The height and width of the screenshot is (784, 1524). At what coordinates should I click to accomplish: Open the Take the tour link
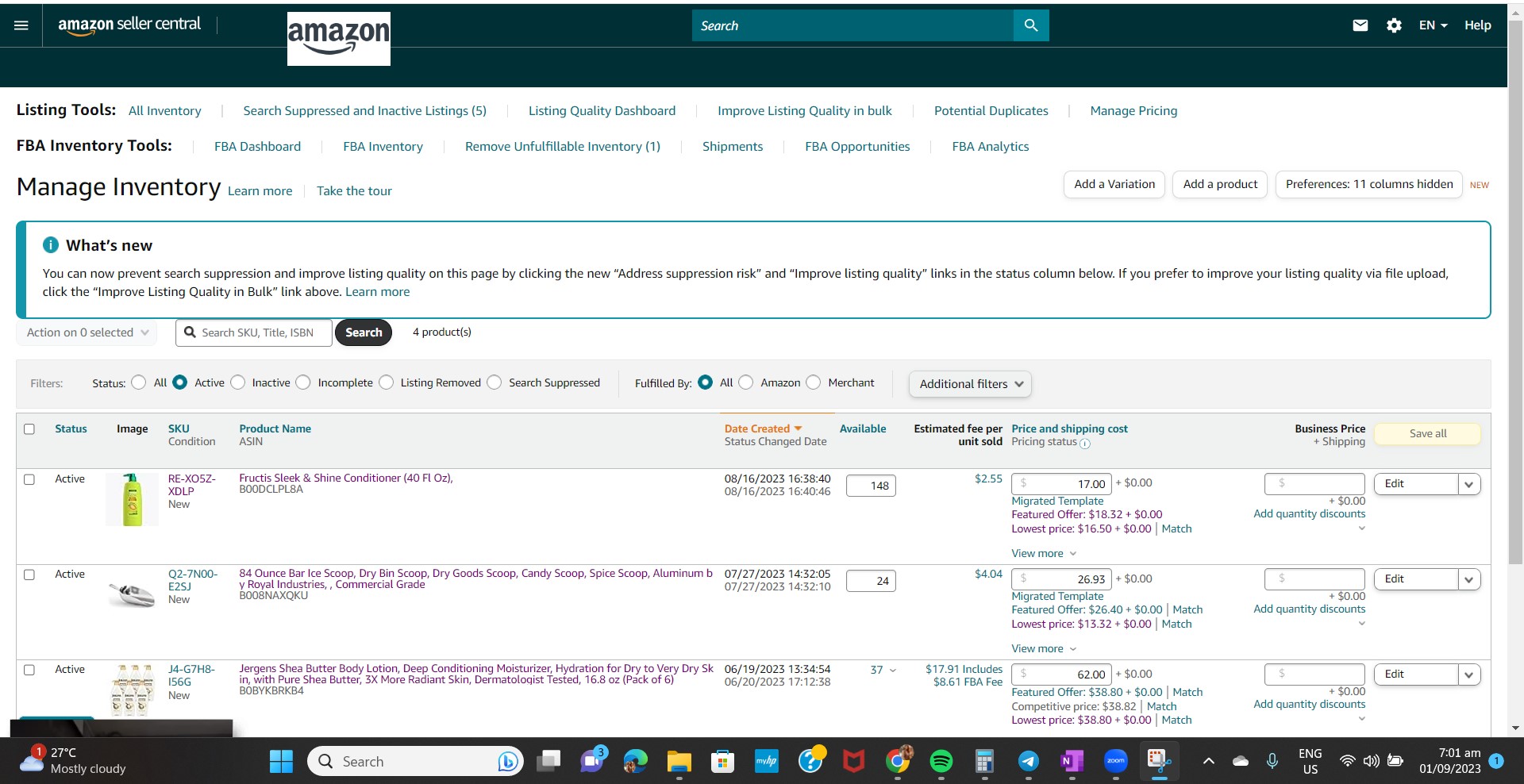(354, 191)
